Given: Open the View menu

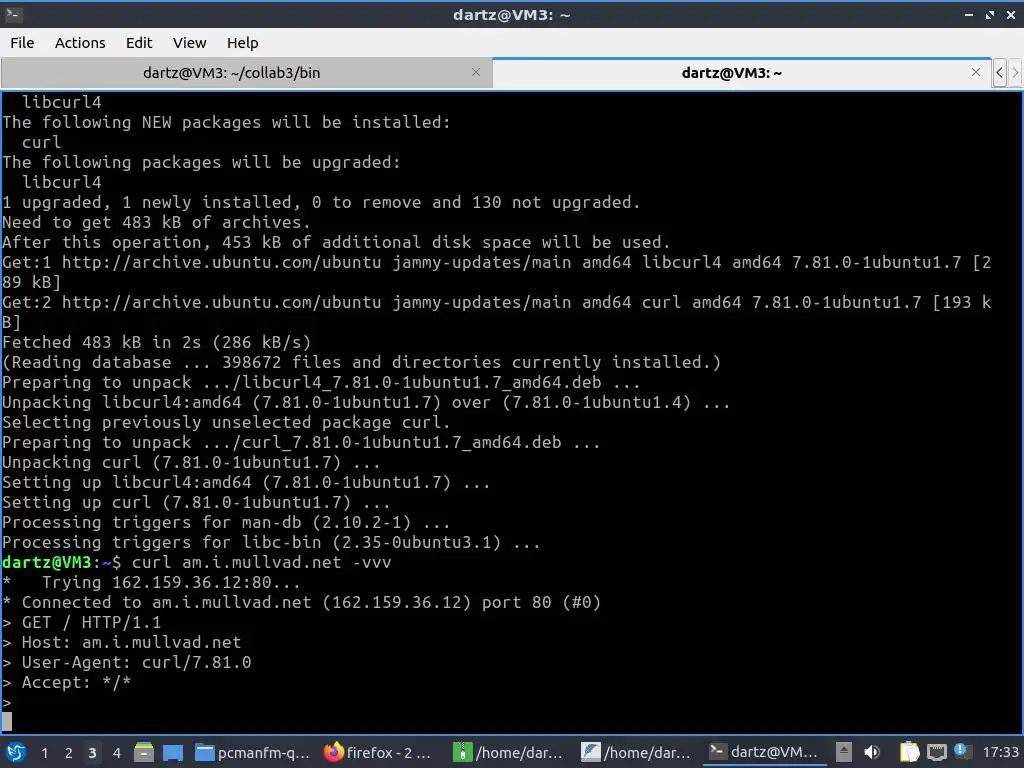Looking at the screenshot, I should tap(189, 43).
